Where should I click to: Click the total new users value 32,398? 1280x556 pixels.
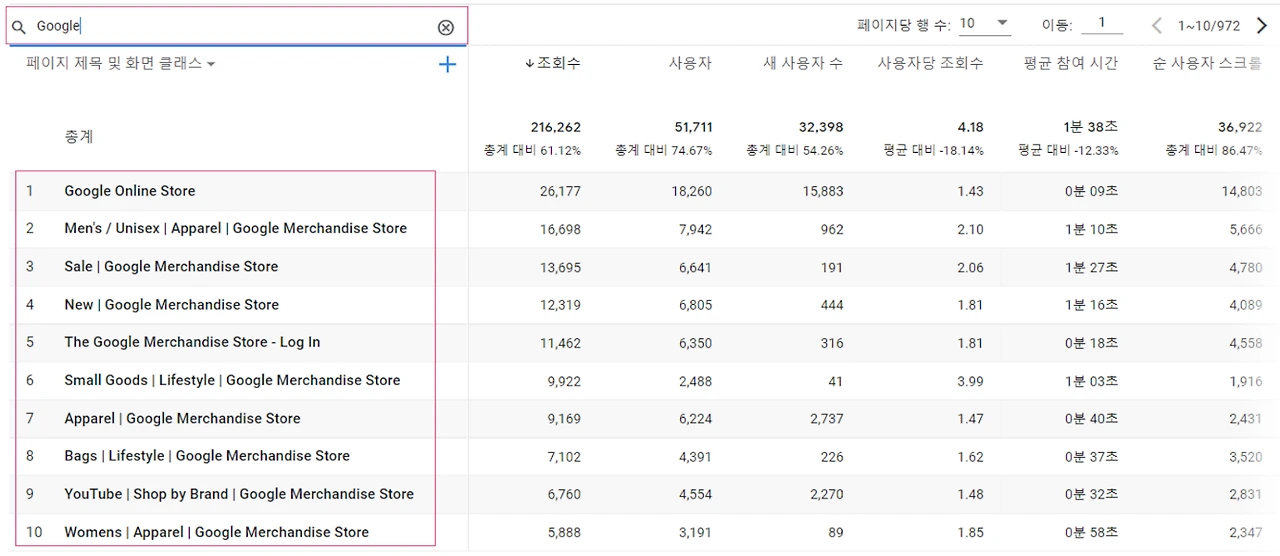[x=820, y=127]
